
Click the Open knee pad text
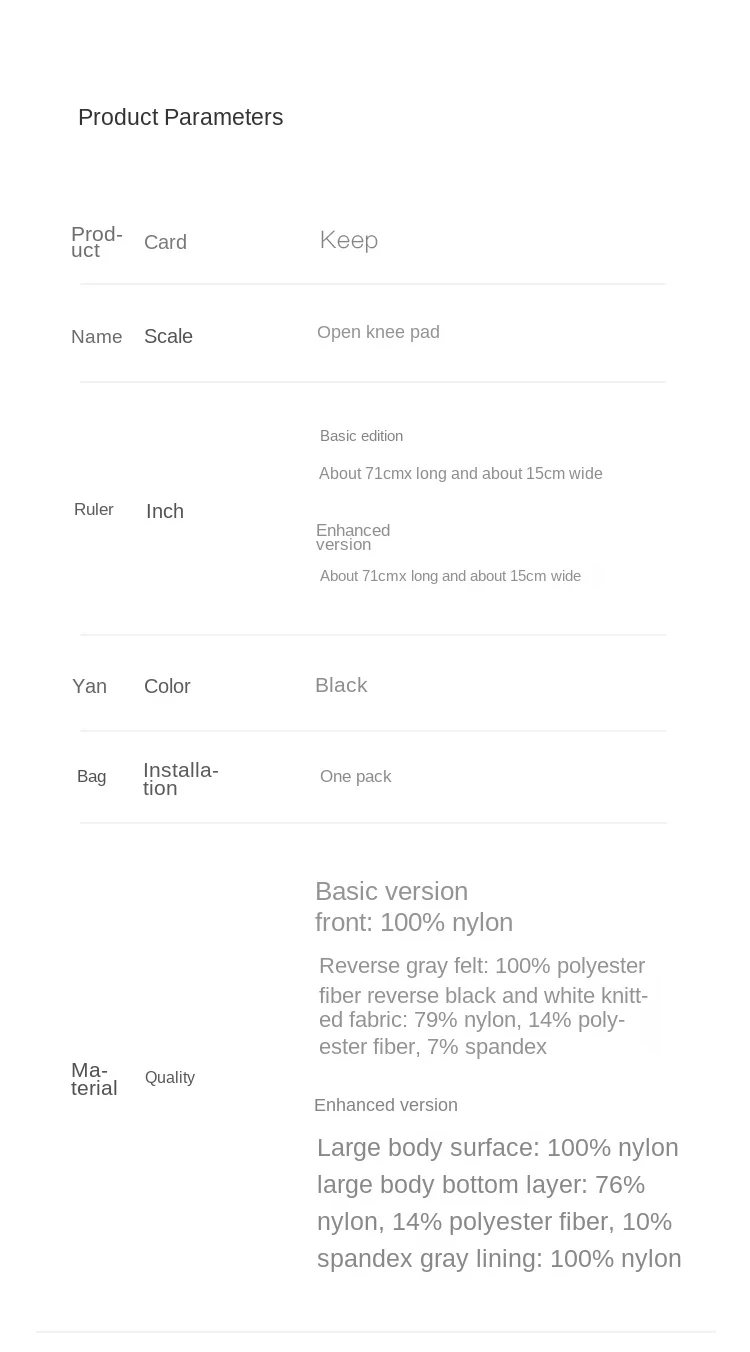378,332
